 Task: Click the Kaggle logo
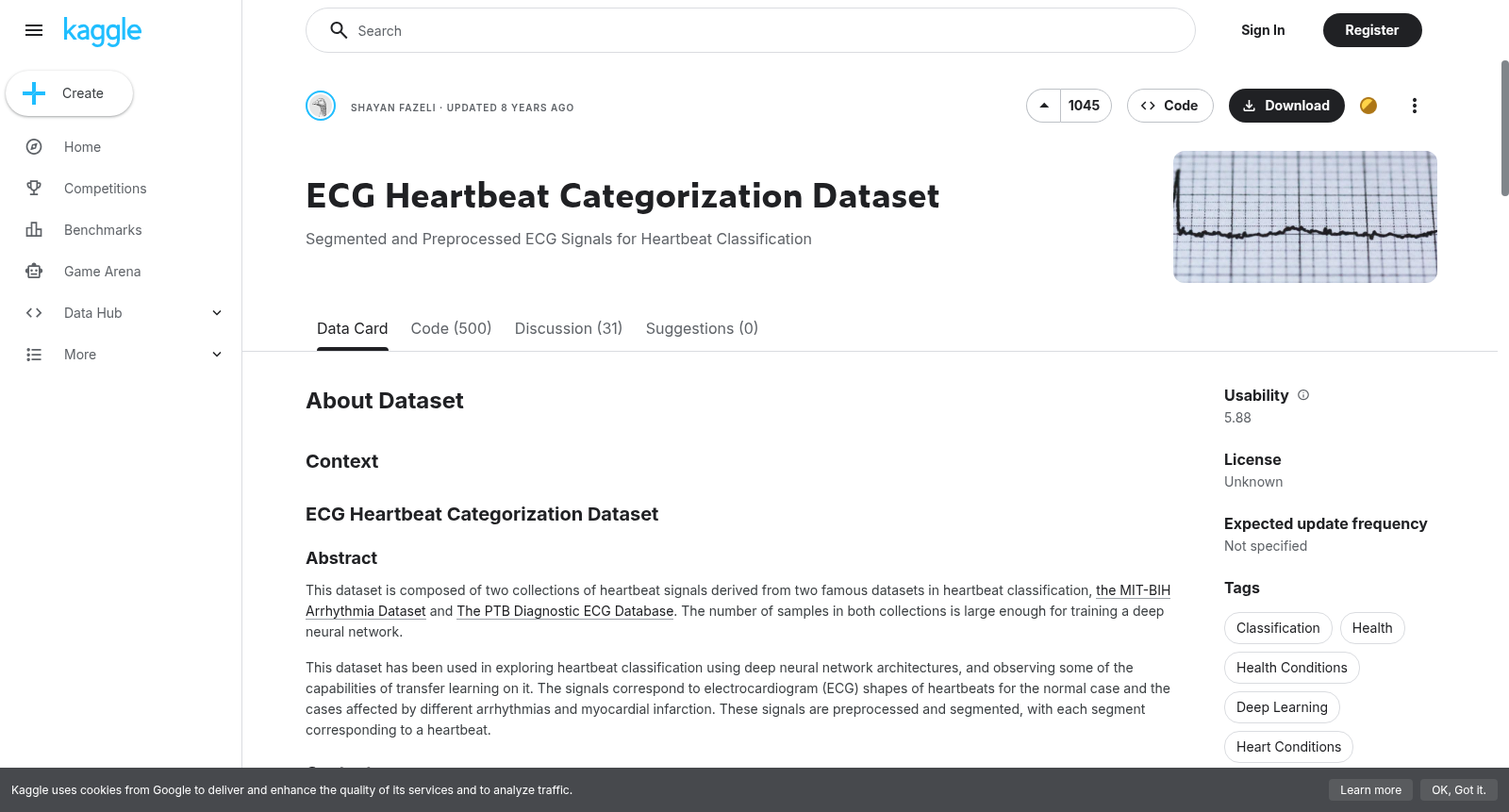102,31
